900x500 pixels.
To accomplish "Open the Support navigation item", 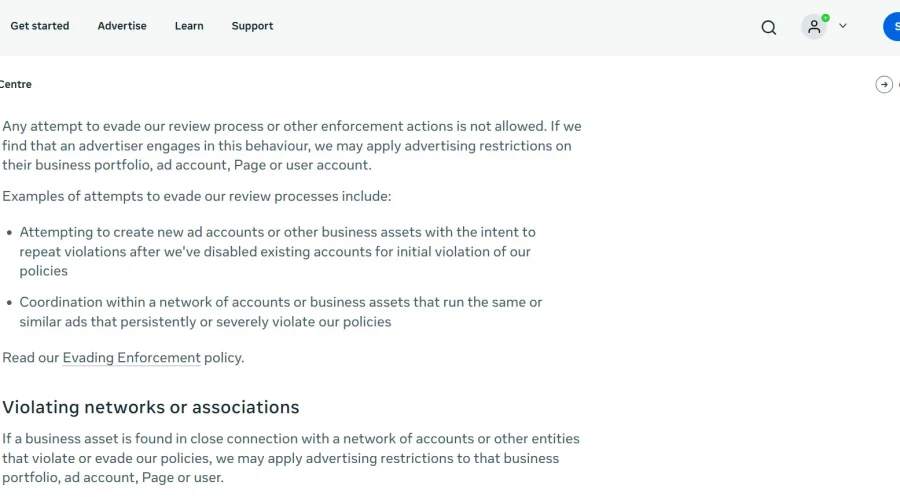I will 252,26.
